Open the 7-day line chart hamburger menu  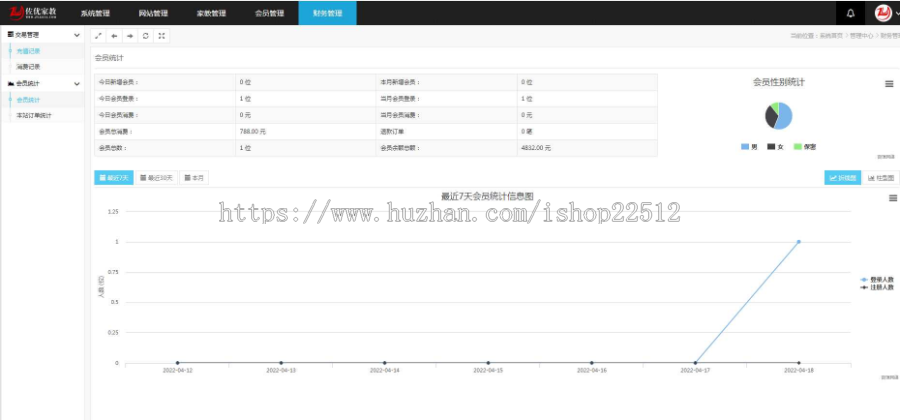(893, 198)
